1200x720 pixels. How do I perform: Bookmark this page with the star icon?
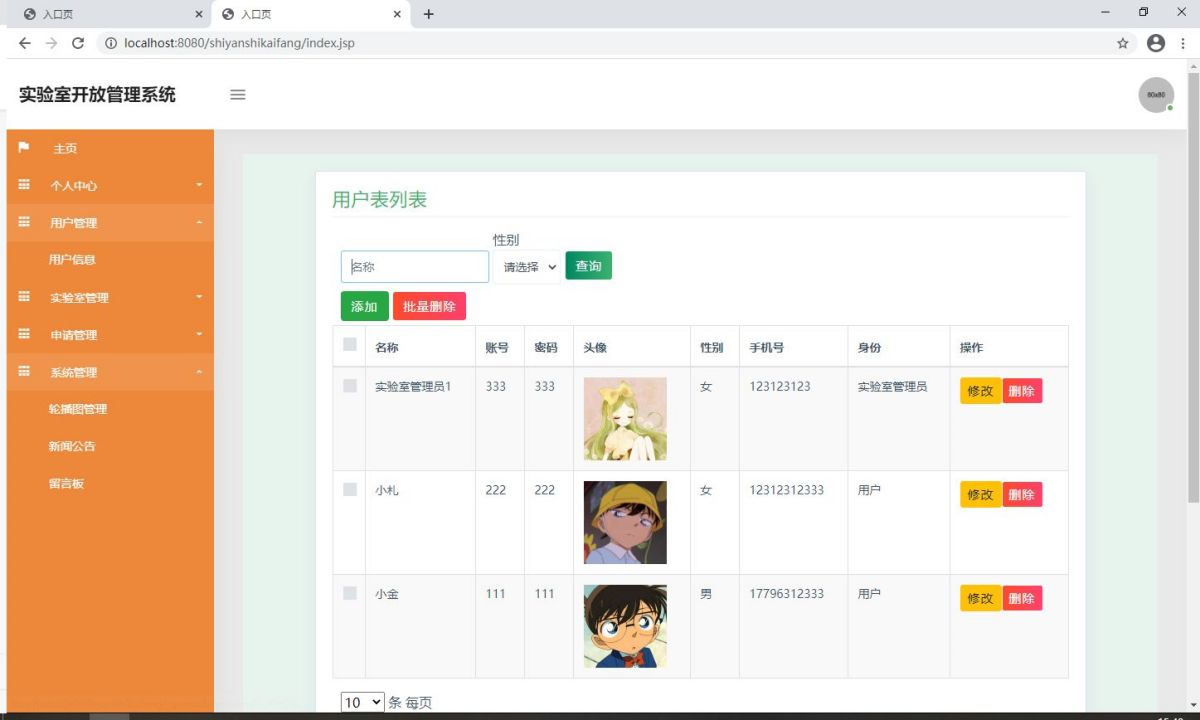click(x=1123, y=43)
